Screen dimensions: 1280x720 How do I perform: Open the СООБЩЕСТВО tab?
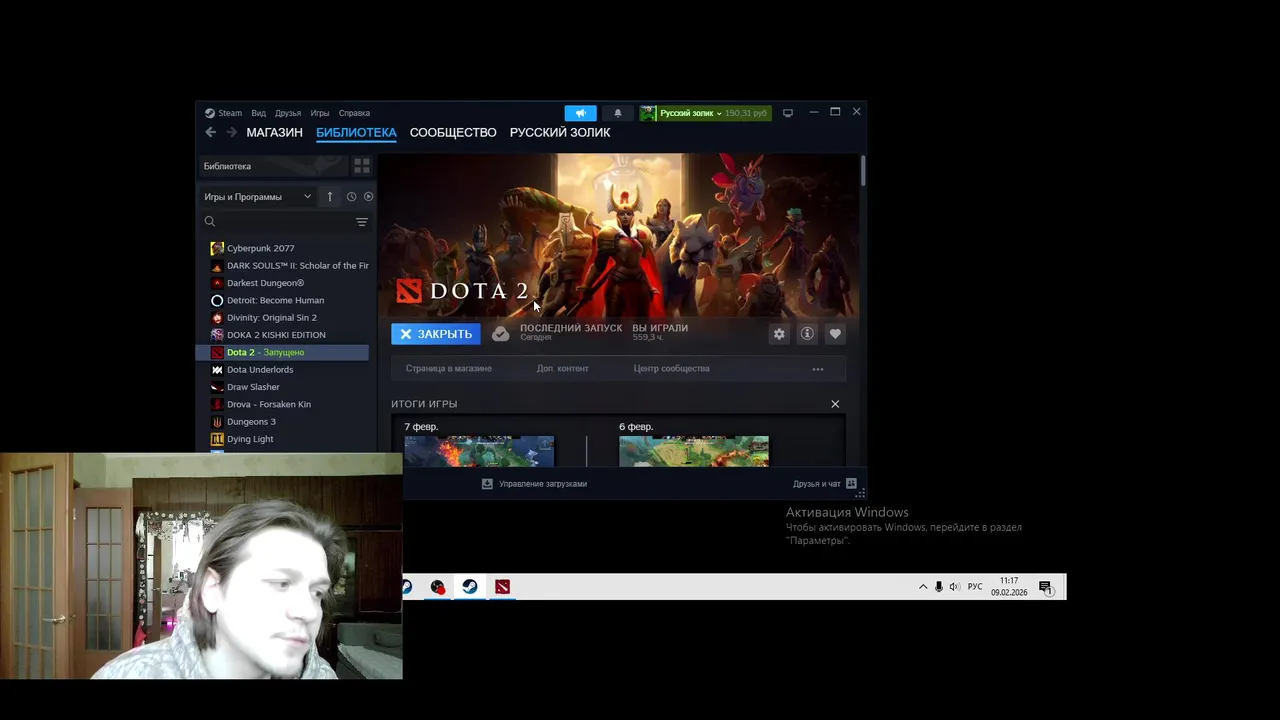click(x=453, y=132)
